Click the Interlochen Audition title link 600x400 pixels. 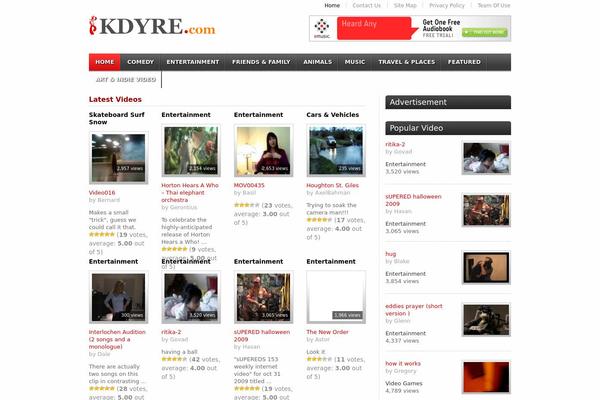(x=117, y=339)
